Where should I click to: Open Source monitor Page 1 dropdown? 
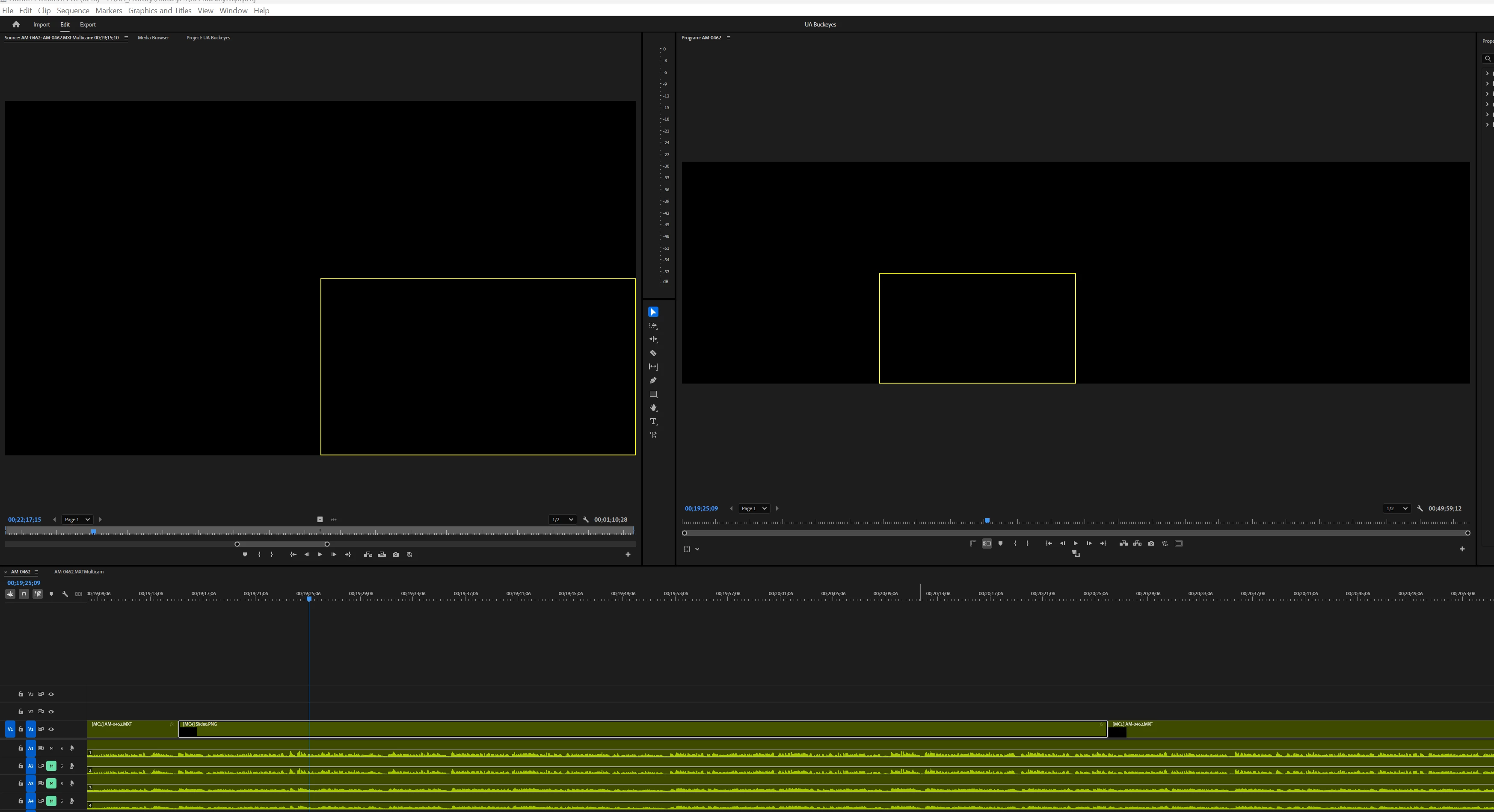(77, 520)
